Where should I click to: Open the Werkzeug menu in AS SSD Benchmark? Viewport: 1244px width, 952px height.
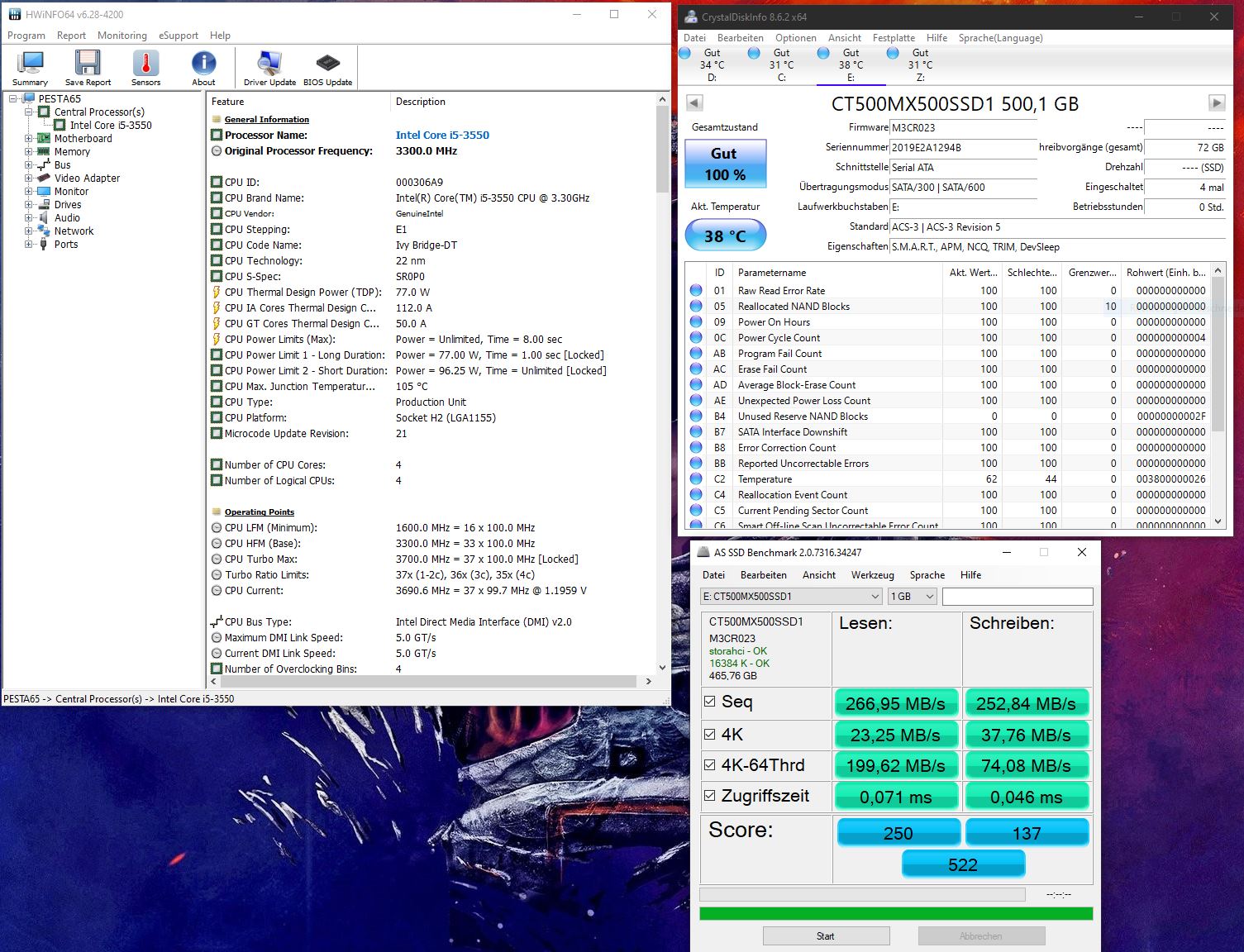pos(872,574)
